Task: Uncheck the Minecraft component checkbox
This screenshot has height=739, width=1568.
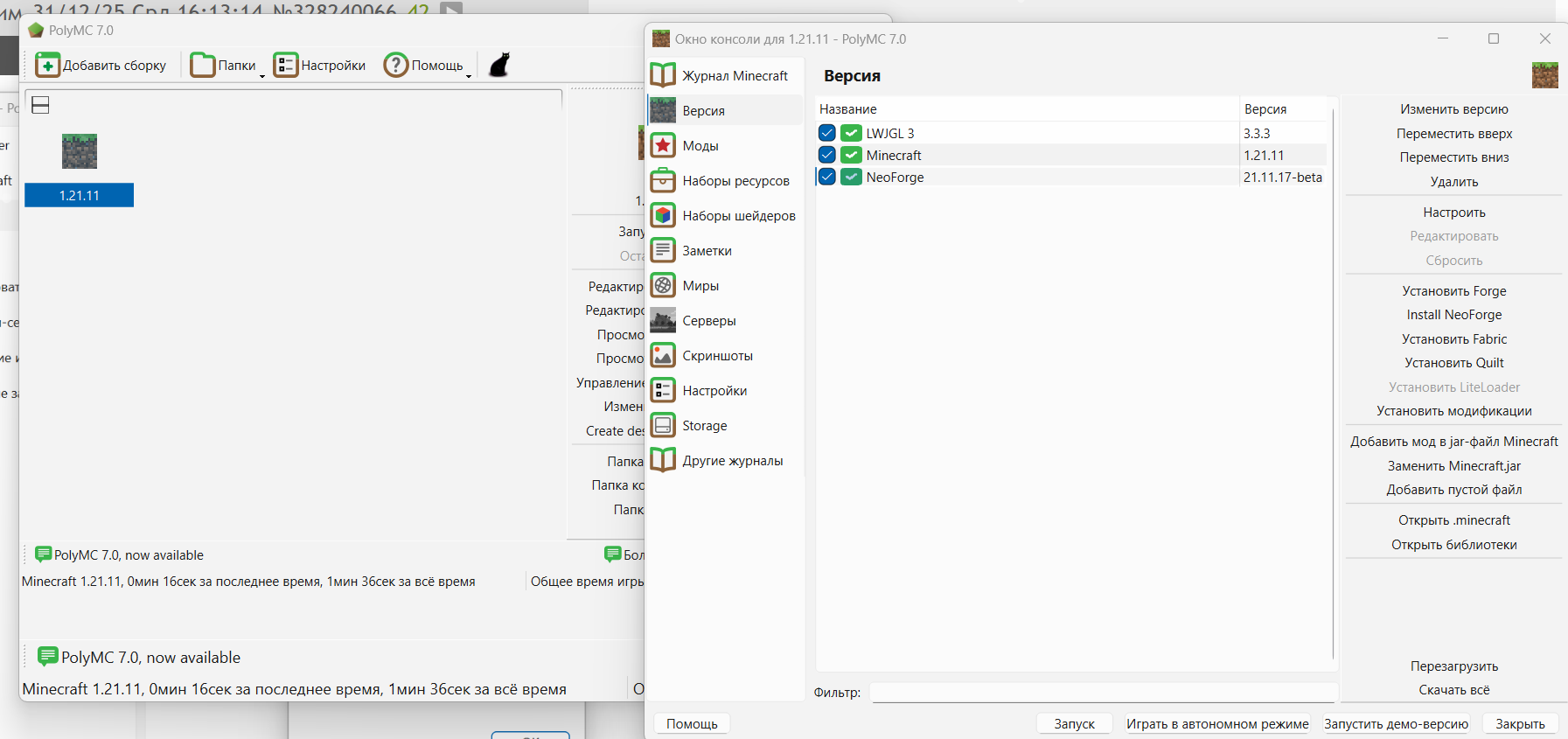Action: point(827,155)
